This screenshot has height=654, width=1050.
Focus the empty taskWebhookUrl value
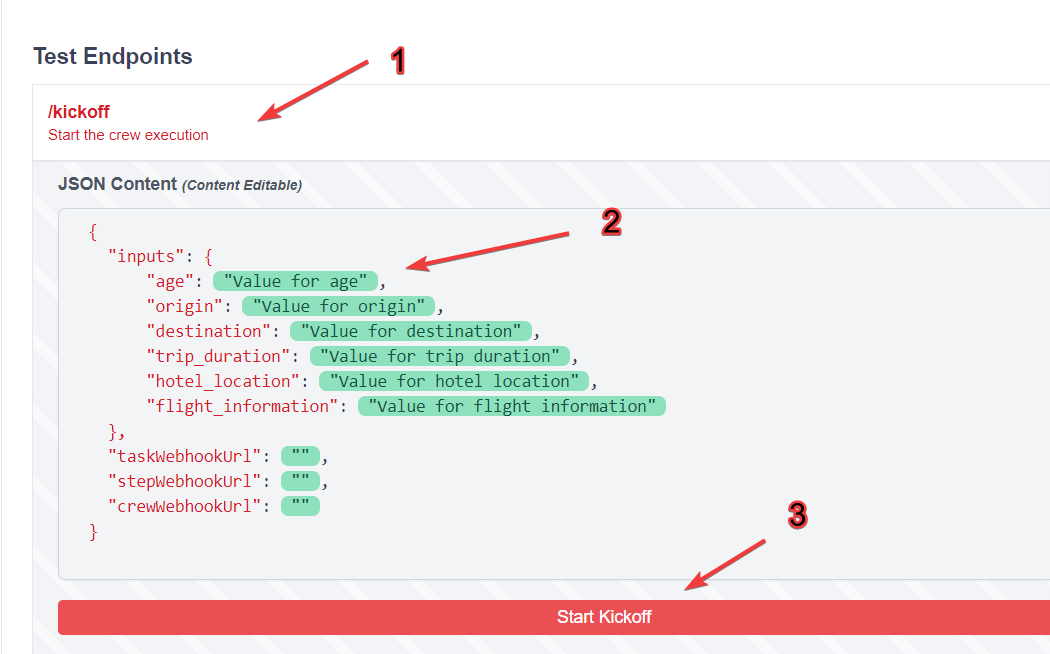pyautogui.click(x=300, y=456)
